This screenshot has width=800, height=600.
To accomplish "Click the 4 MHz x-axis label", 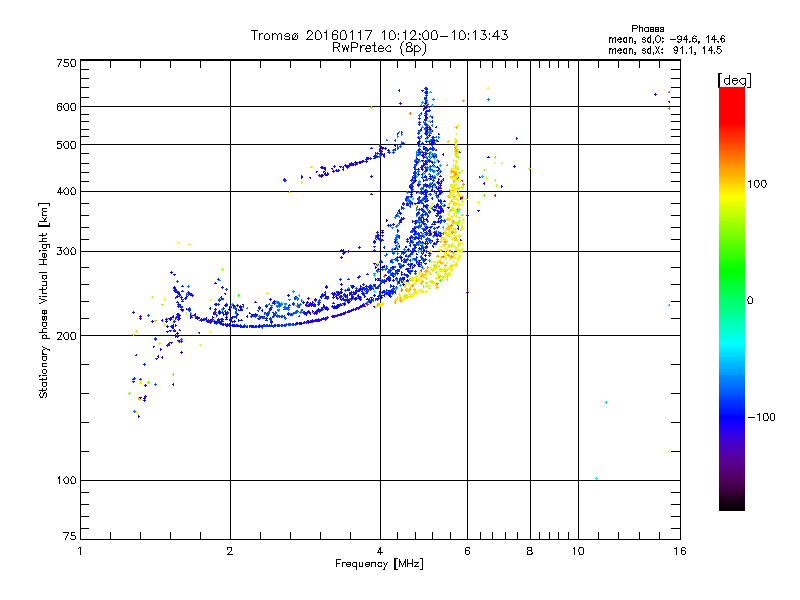I will click(380, 551).
